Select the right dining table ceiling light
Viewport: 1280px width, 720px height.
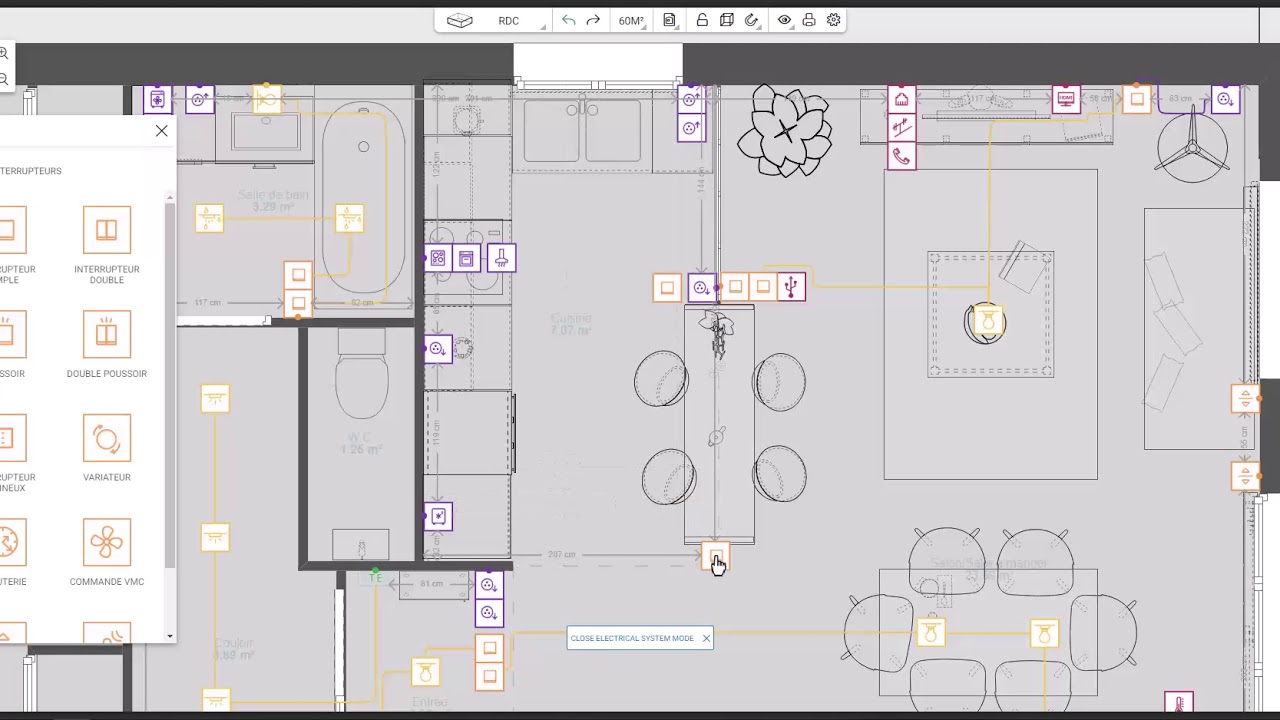pos(1044,633)
